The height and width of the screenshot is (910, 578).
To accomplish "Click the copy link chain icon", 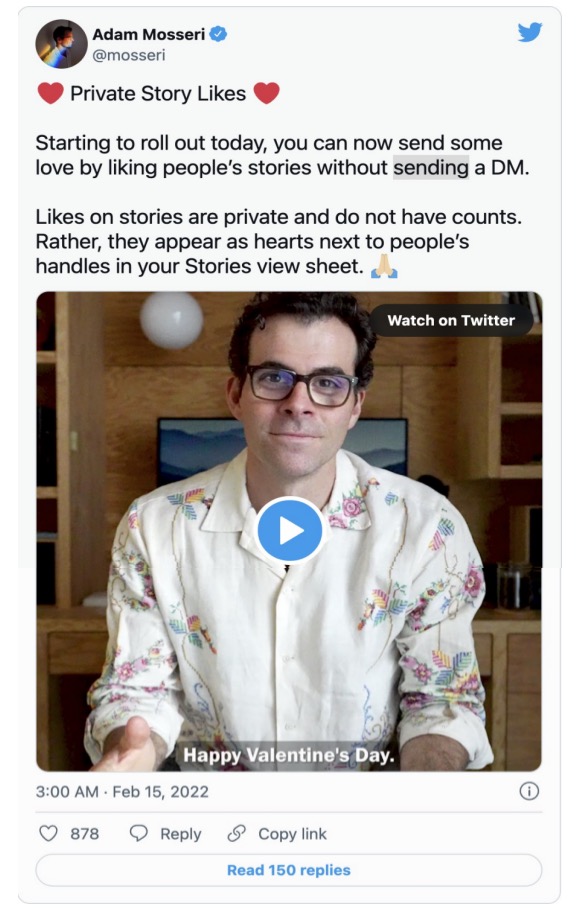I will (237, 833).
